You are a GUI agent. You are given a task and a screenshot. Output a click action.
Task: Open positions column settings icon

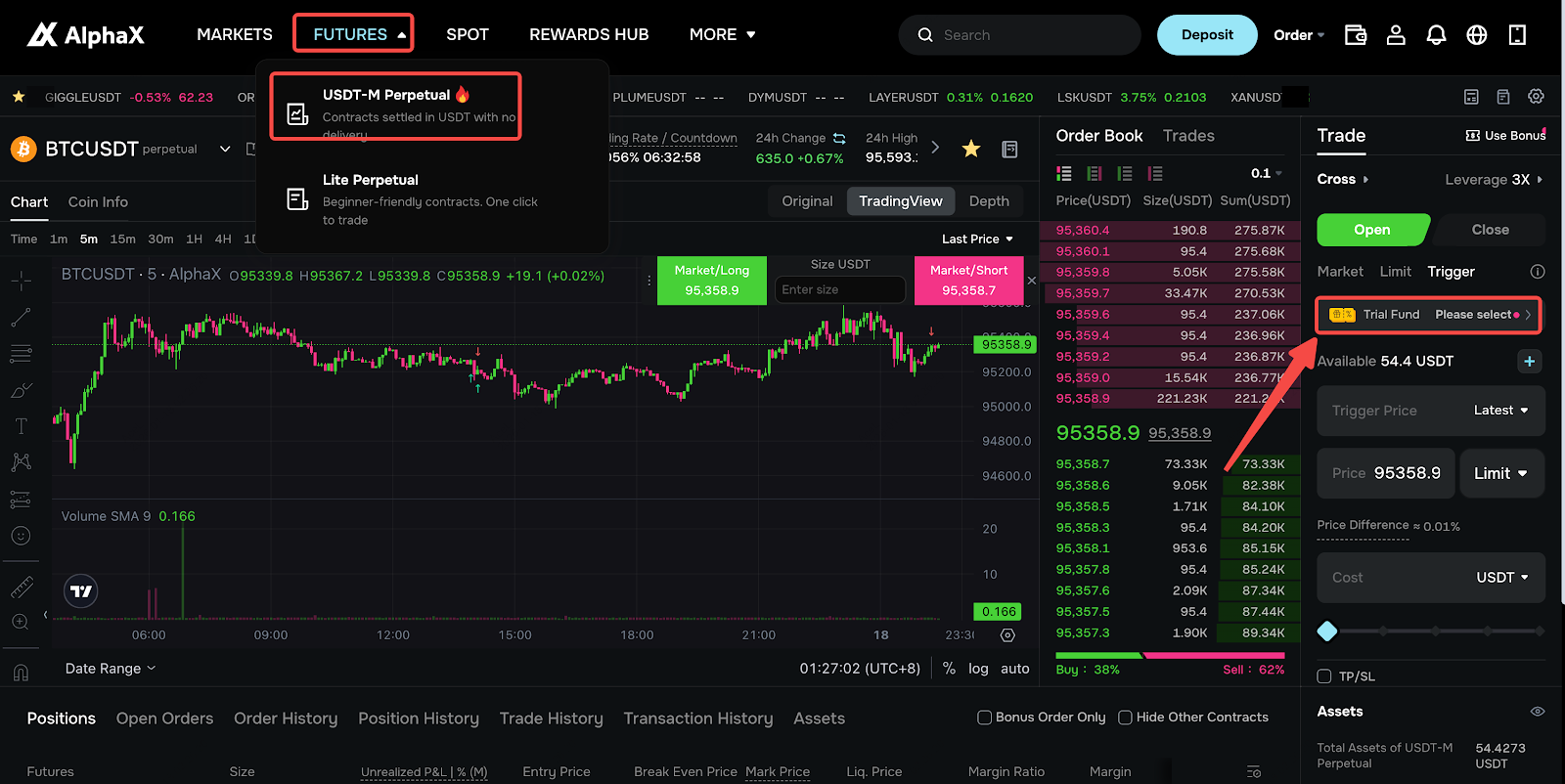[1254, 771]
